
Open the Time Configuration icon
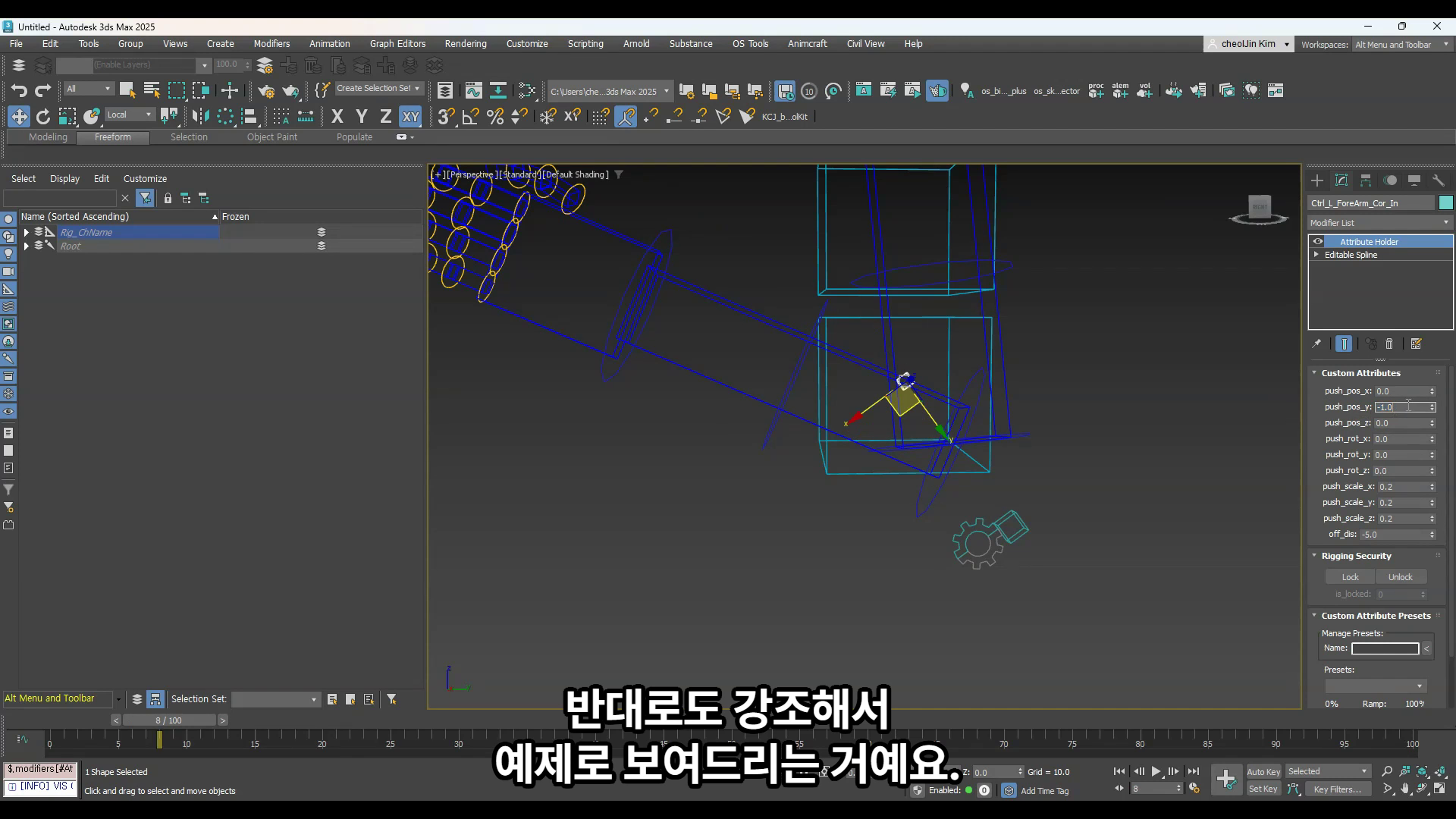[x=1194, y=789]
